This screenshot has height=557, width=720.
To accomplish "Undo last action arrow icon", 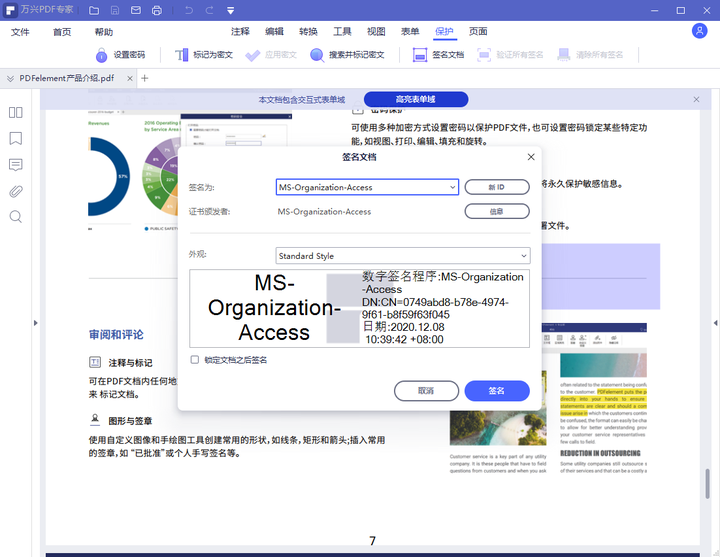I will click(x=188, y=10).
